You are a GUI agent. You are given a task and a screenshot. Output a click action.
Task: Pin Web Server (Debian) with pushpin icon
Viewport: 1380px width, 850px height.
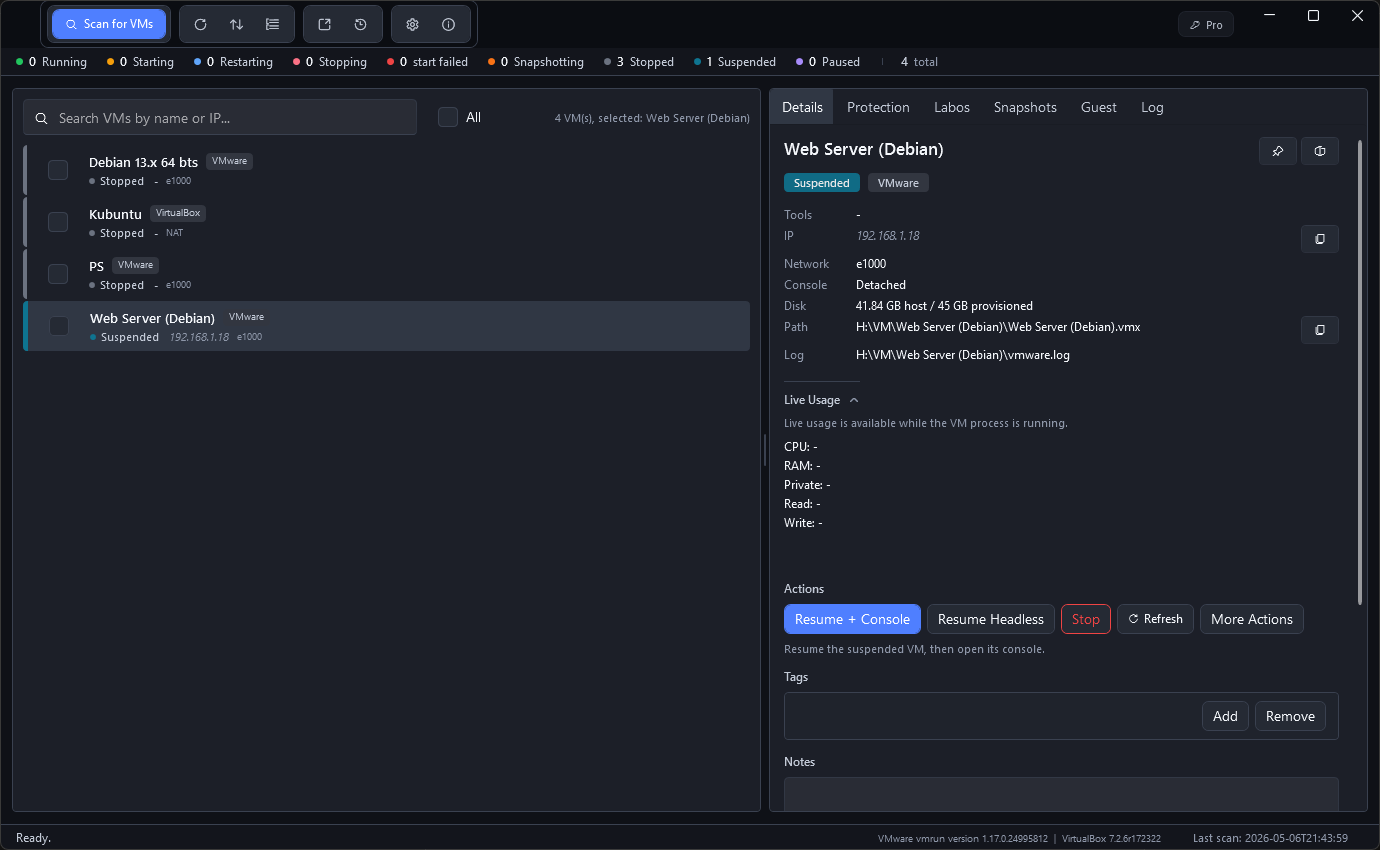(1277, 151)
